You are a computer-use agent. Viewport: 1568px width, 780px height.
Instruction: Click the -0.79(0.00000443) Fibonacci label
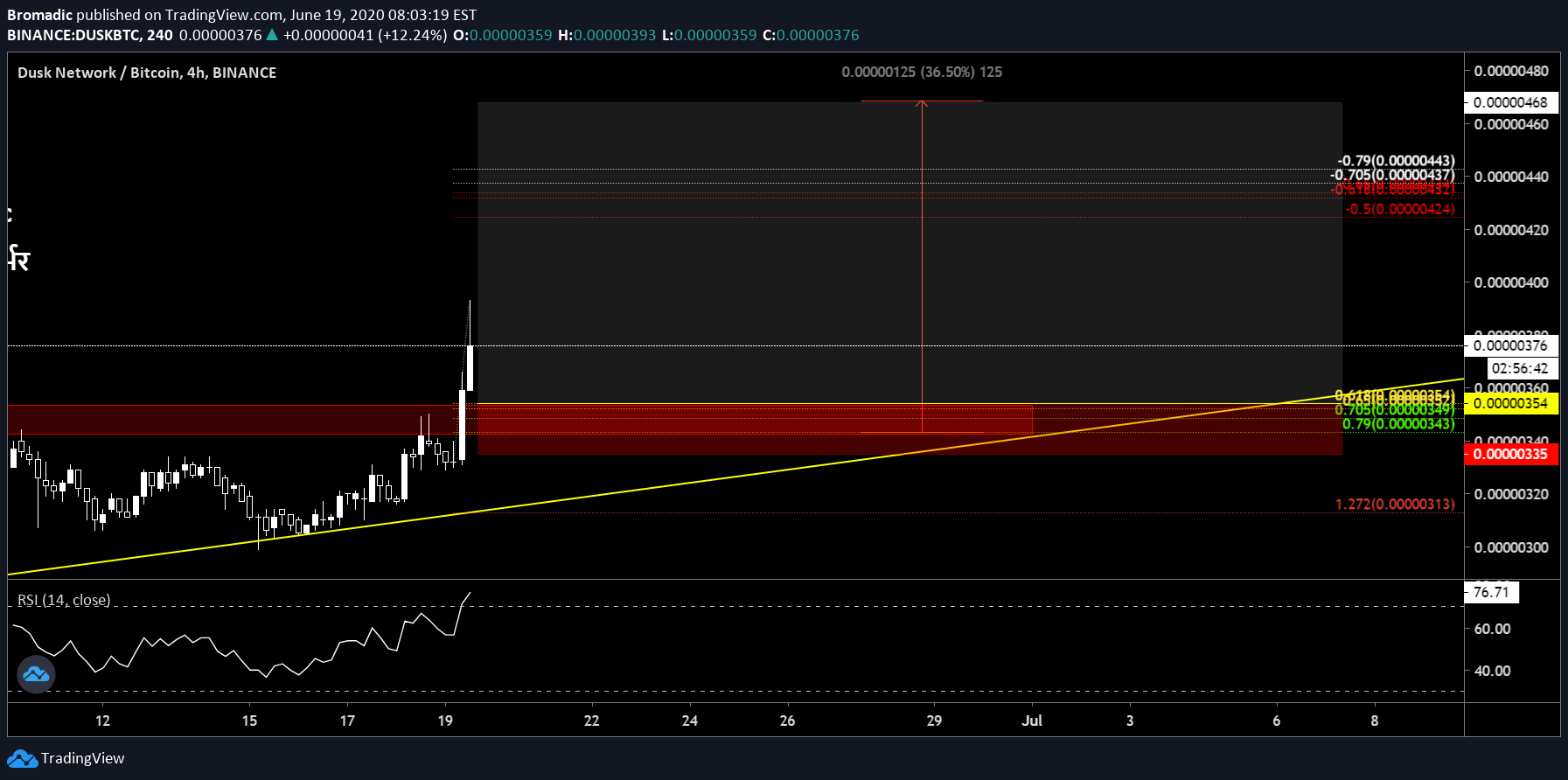(x=1397, y=161)
